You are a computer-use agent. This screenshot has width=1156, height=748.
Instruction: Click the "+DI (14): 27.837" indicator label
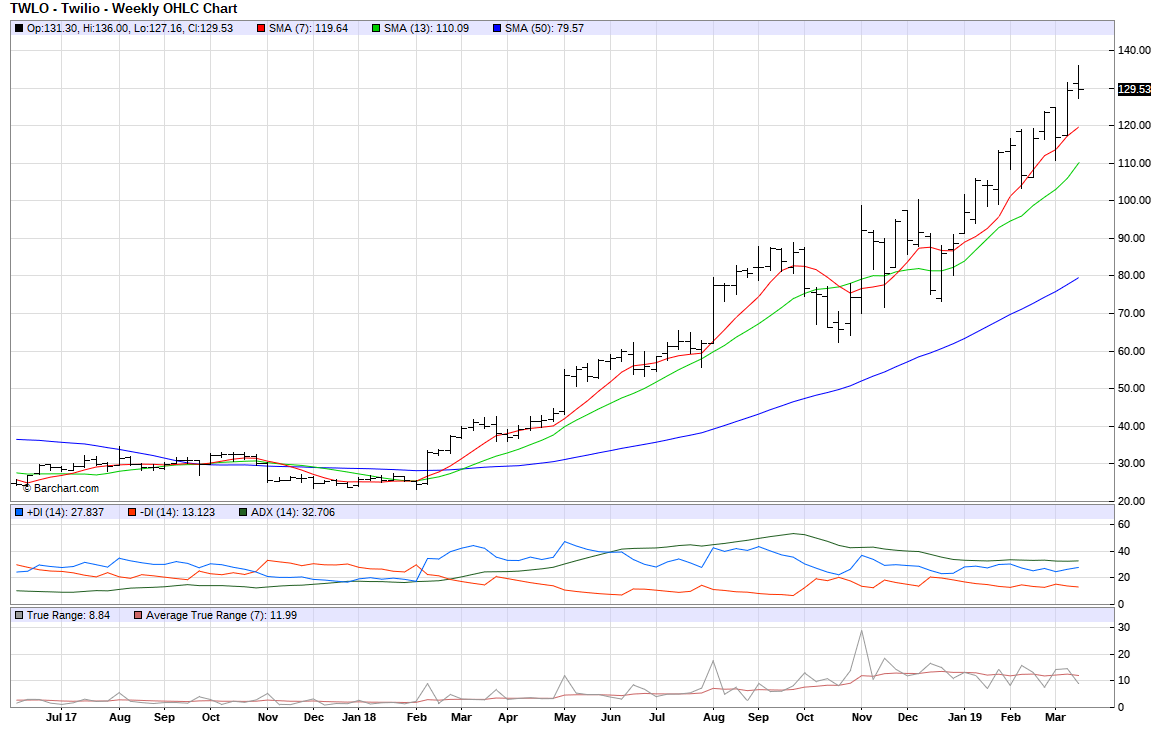(66, 512)
